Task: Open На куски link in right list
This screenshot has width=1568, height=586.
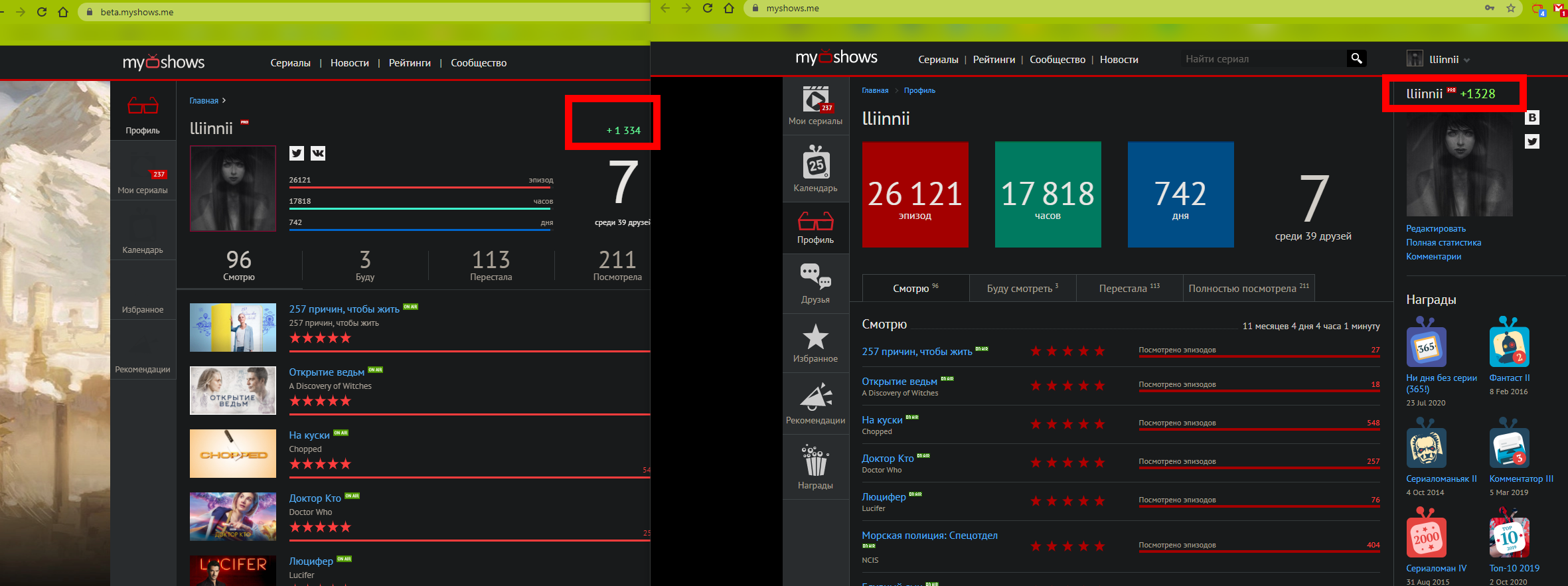Action: (882, 419)
